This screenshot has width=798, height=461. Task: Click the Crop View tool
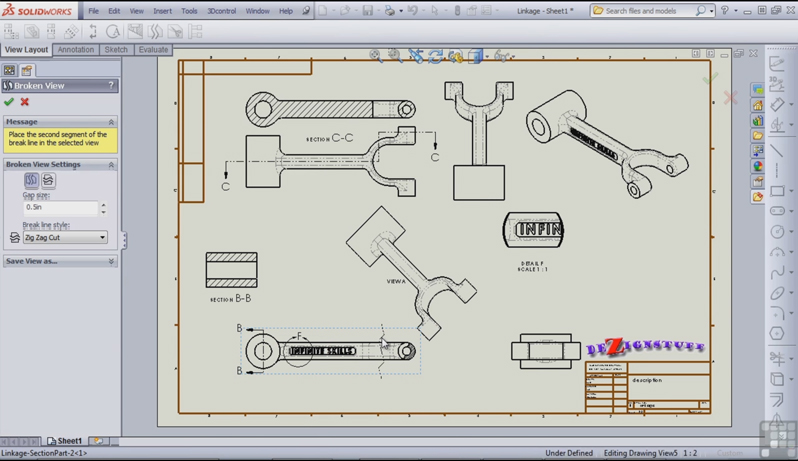pyautogui.click(x=175, y=32)
